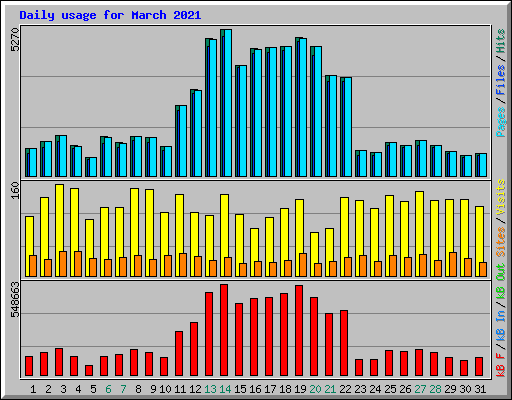Click the red kB bar for day 19
This screenshot has height=400, width=512.
[x=299, y=330]
